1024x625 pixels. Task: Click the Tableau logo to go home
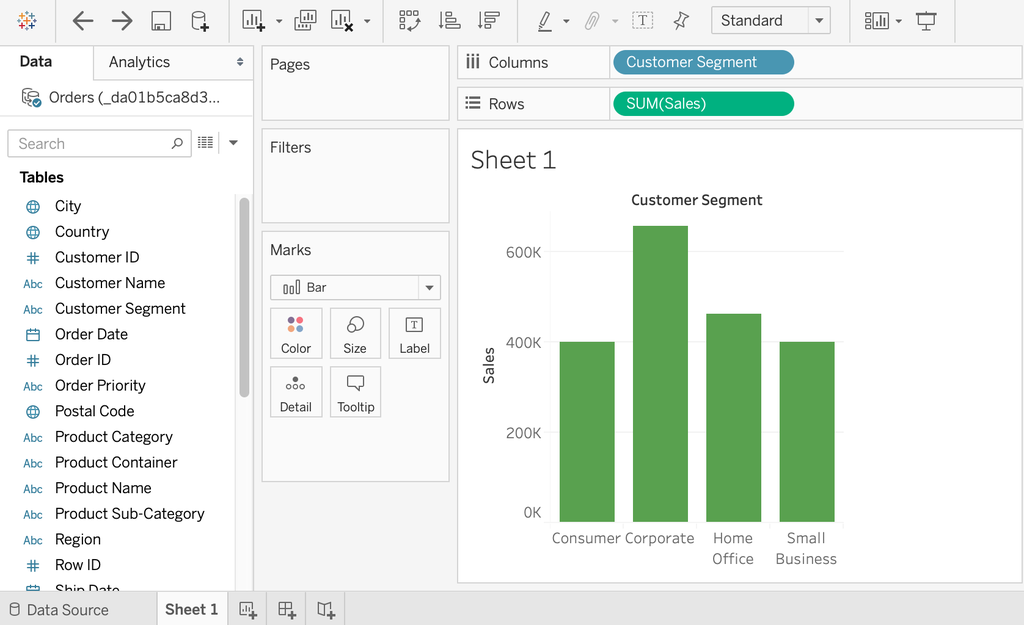[x=28, y=20]
